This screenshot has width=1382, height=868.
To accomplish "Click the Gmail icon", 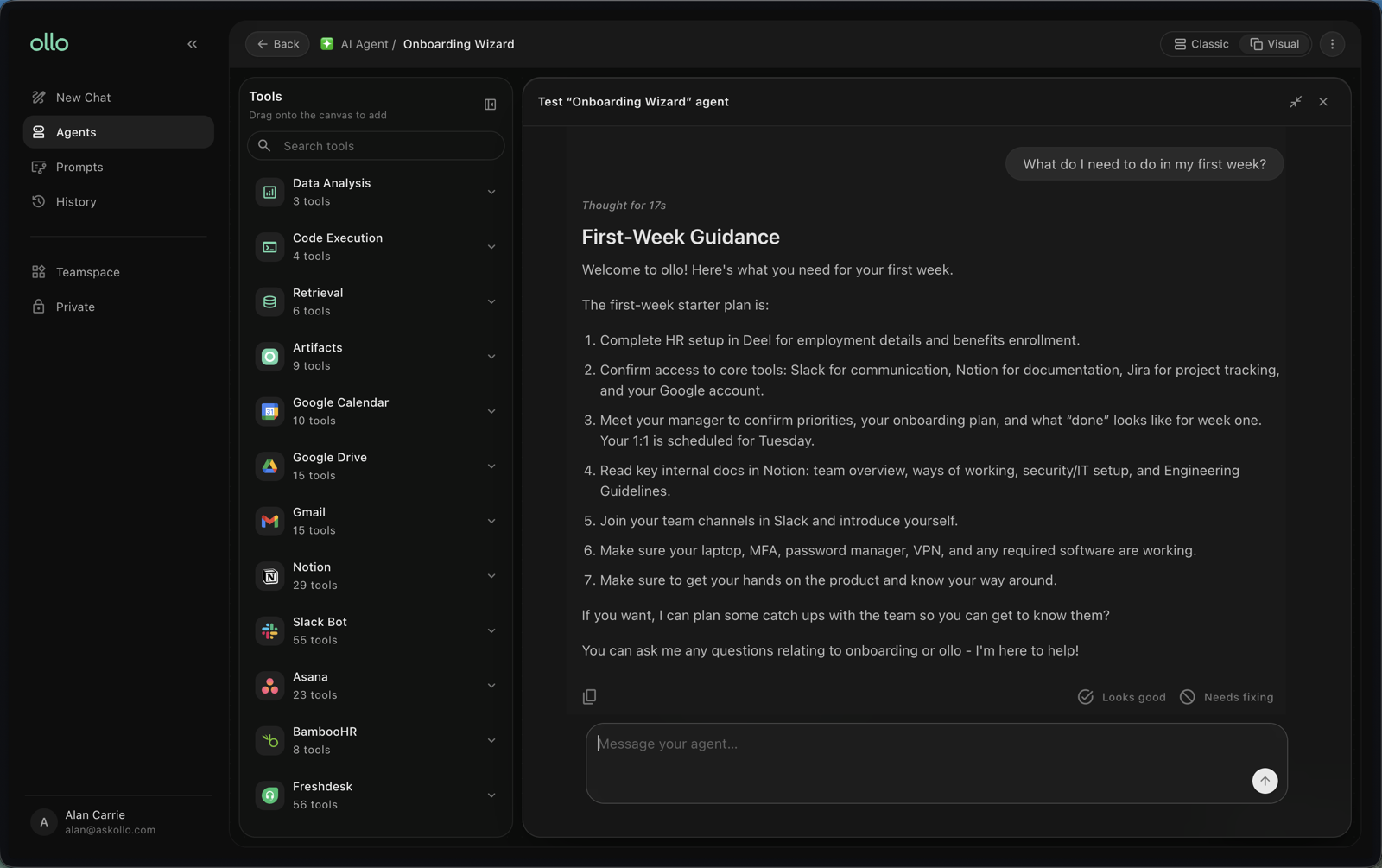I will click(x=269, y=521).
